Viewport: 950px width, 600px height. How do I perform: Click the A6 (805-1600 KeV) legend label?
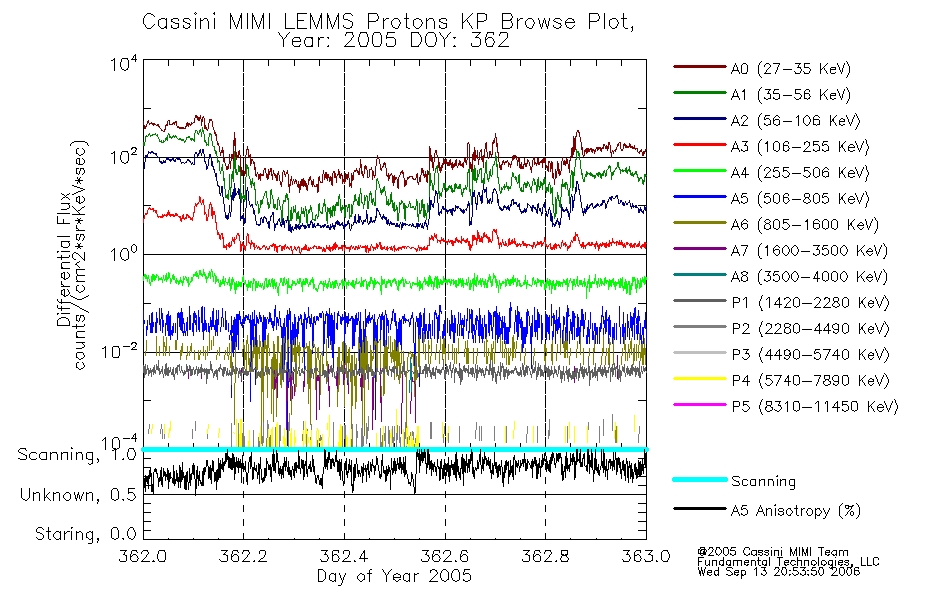[x=805, y=225]
